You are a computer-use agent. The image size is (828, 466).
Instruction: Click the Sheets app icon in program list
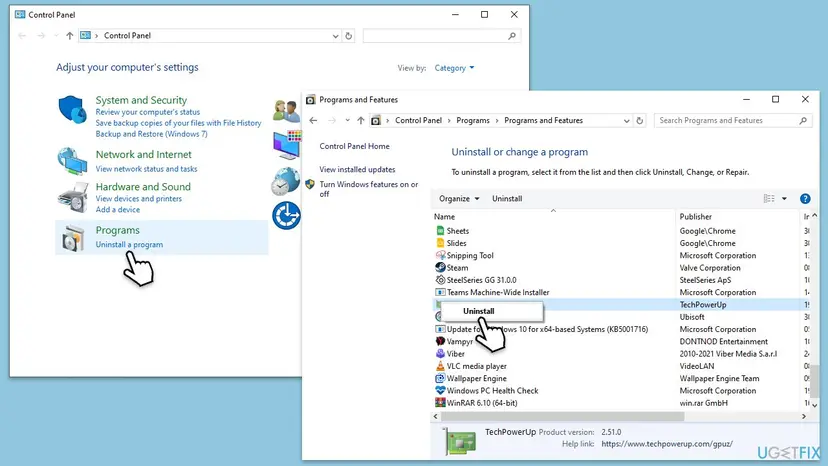[x=440, y=231]
